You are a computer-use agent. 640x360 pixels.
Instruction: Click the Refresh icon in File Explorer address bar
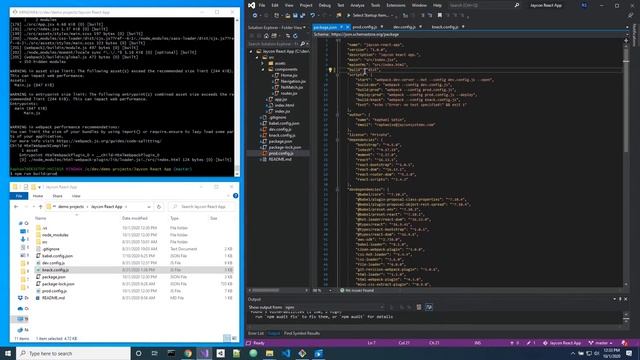(159, 207)
